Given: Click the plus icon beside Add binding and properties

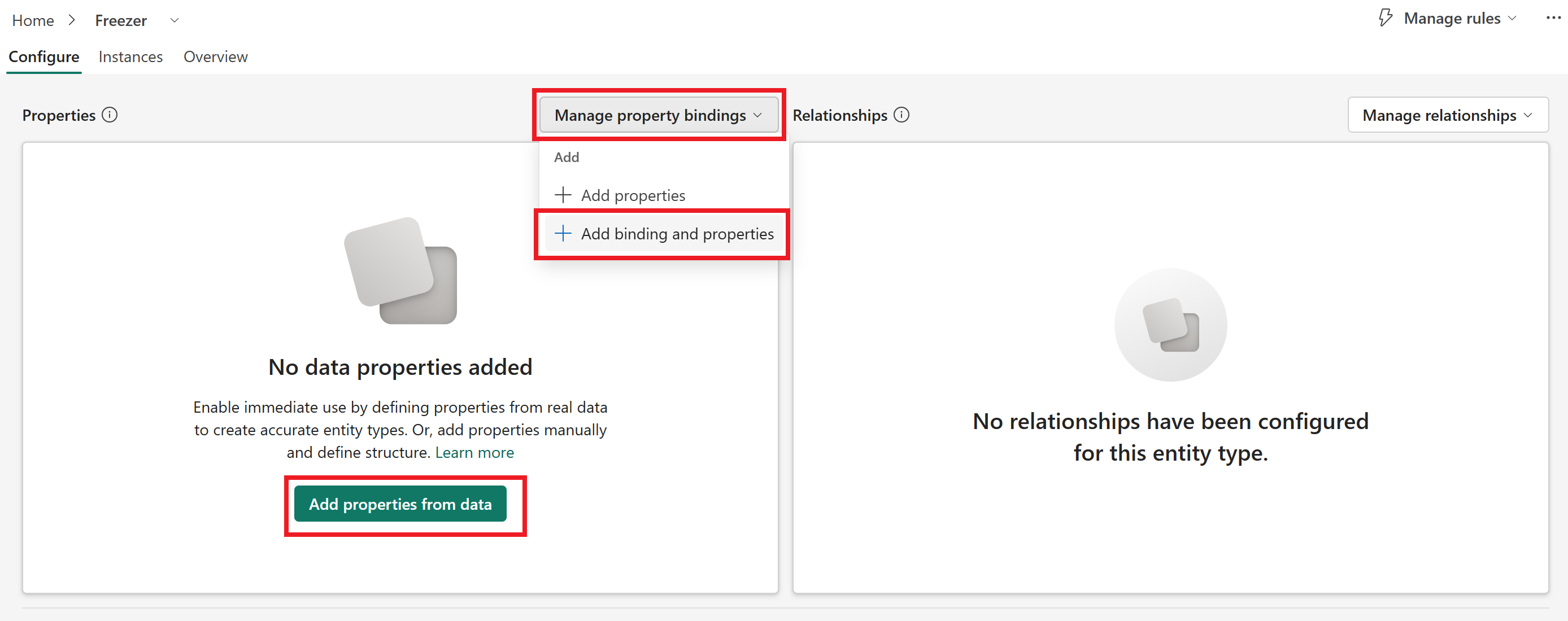Looking at the screenshot, I should pos(563,234).
